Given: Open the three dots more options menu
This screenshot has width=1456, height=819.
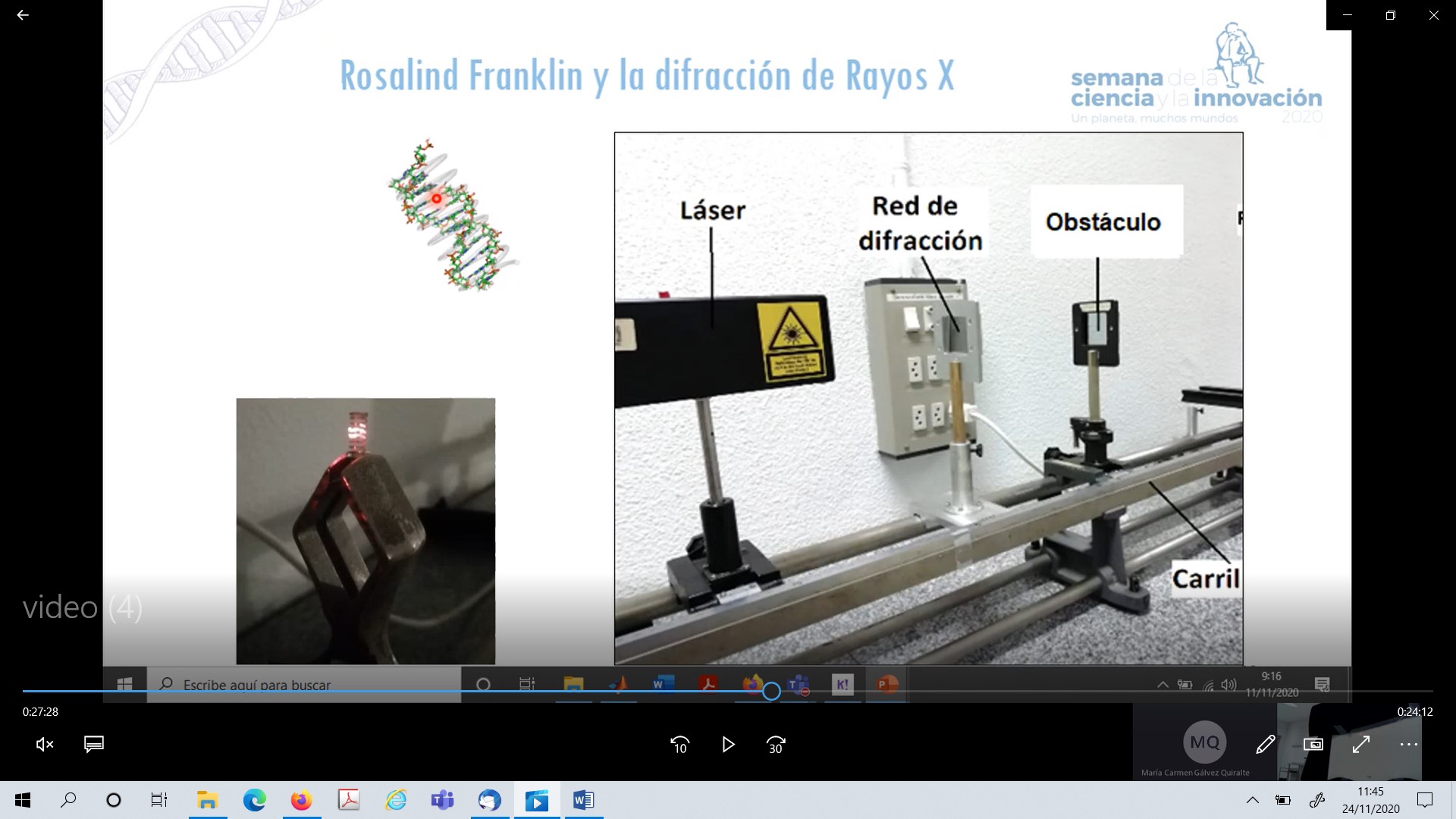Looking at the screenshot, I should 1408,745.
